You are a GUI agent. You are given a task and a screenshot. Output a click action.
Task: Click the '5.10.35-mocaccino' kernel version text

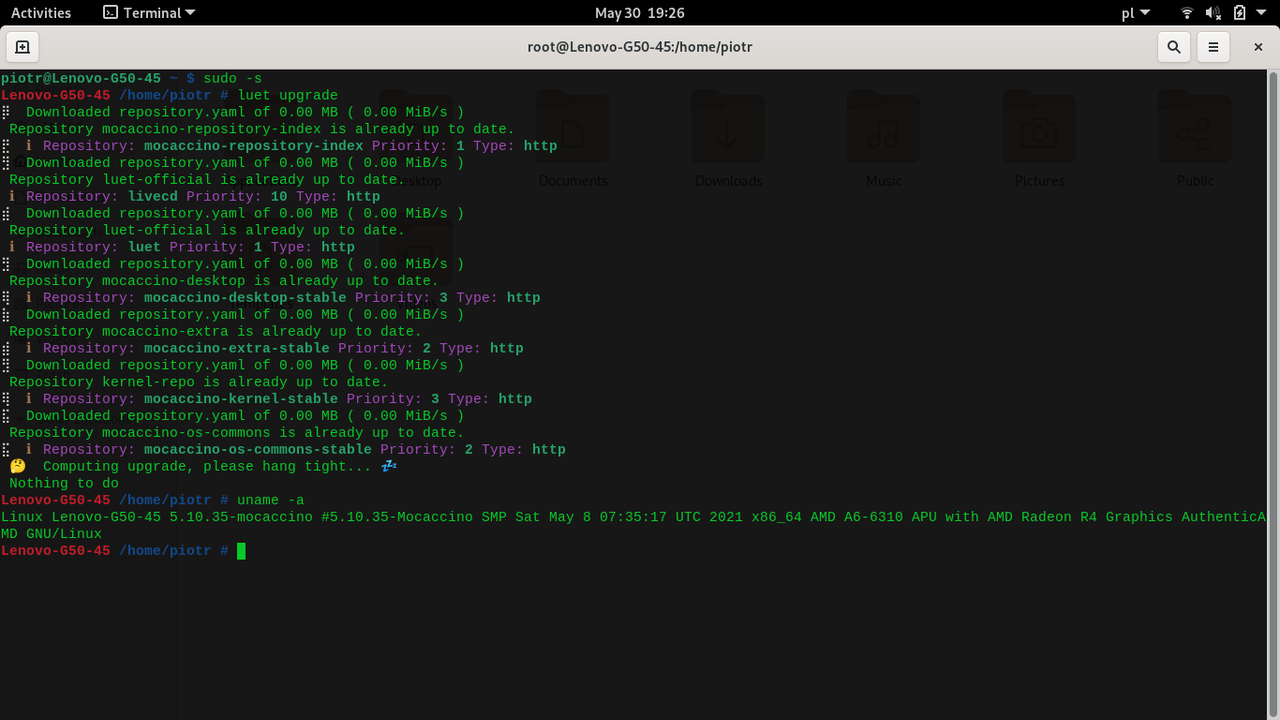240,517
